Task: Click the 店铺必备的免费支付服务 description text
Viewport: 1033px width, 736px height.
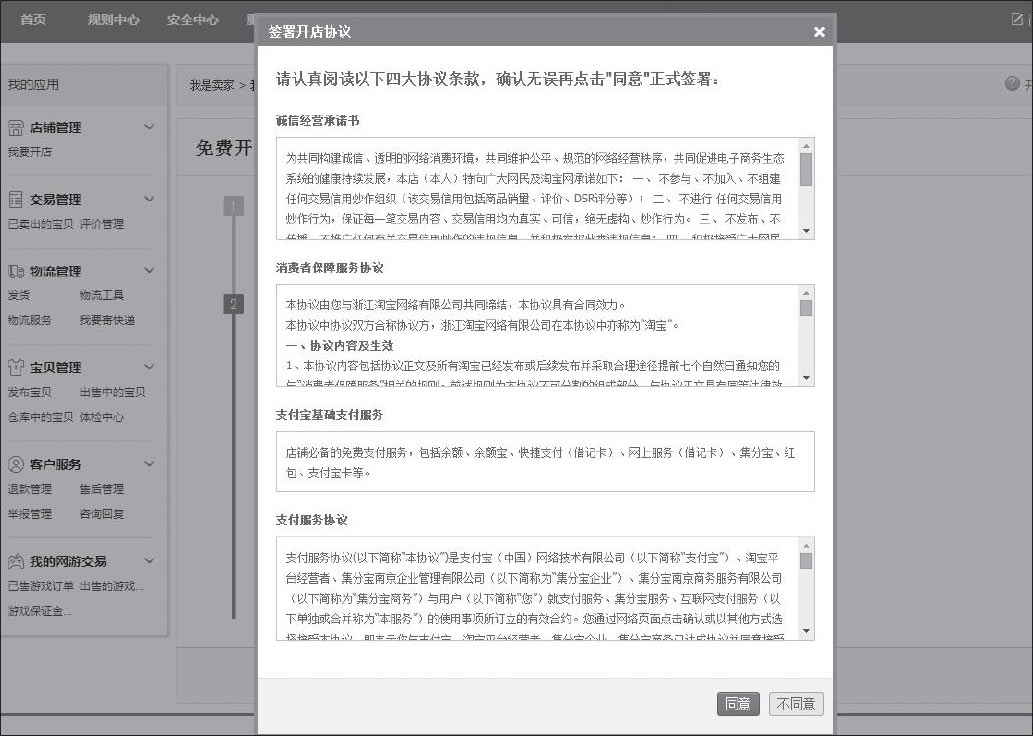Action: click(540, 462)
